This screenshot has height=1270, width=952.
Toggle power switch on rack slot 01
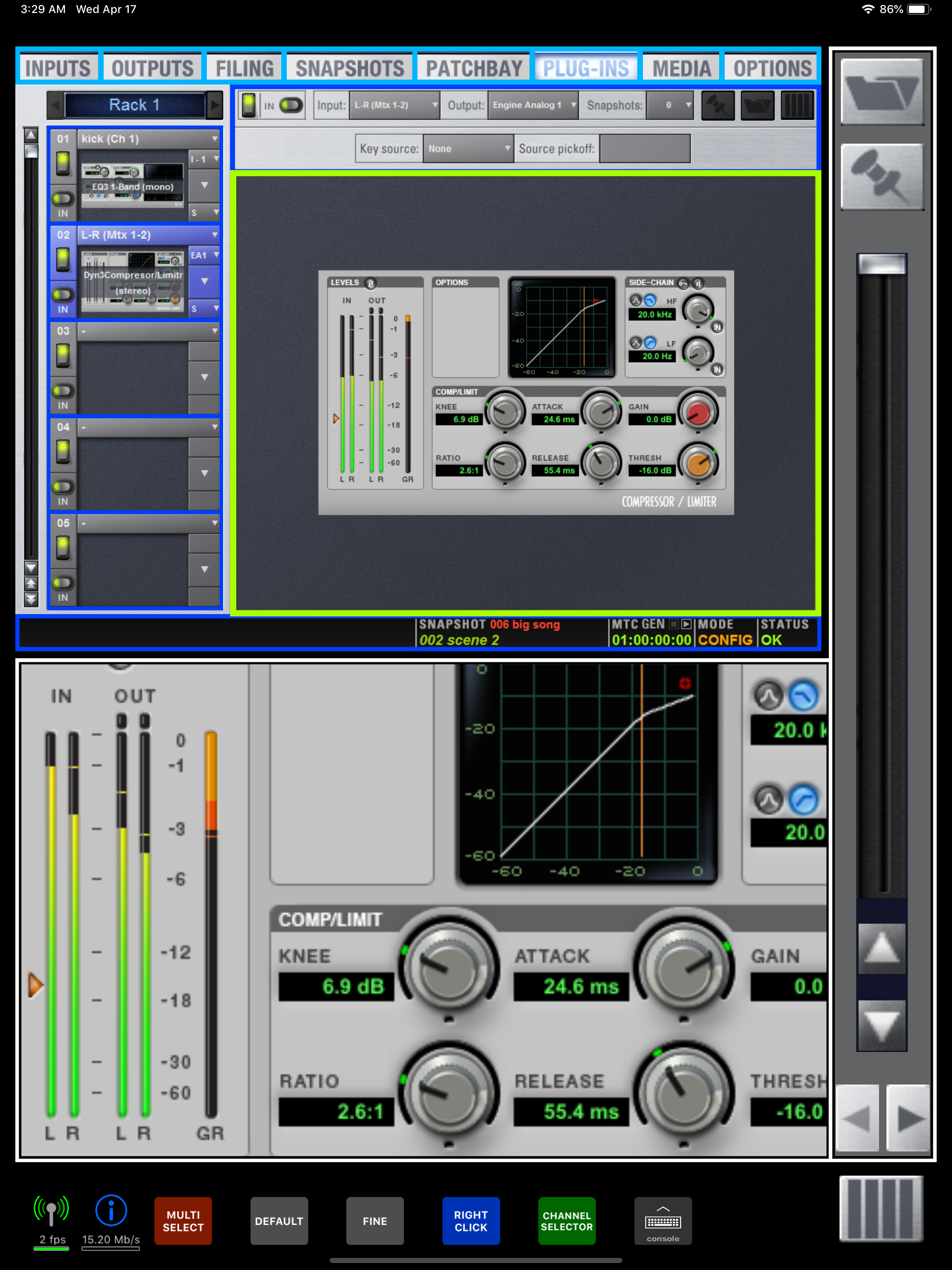pos(63,164)
